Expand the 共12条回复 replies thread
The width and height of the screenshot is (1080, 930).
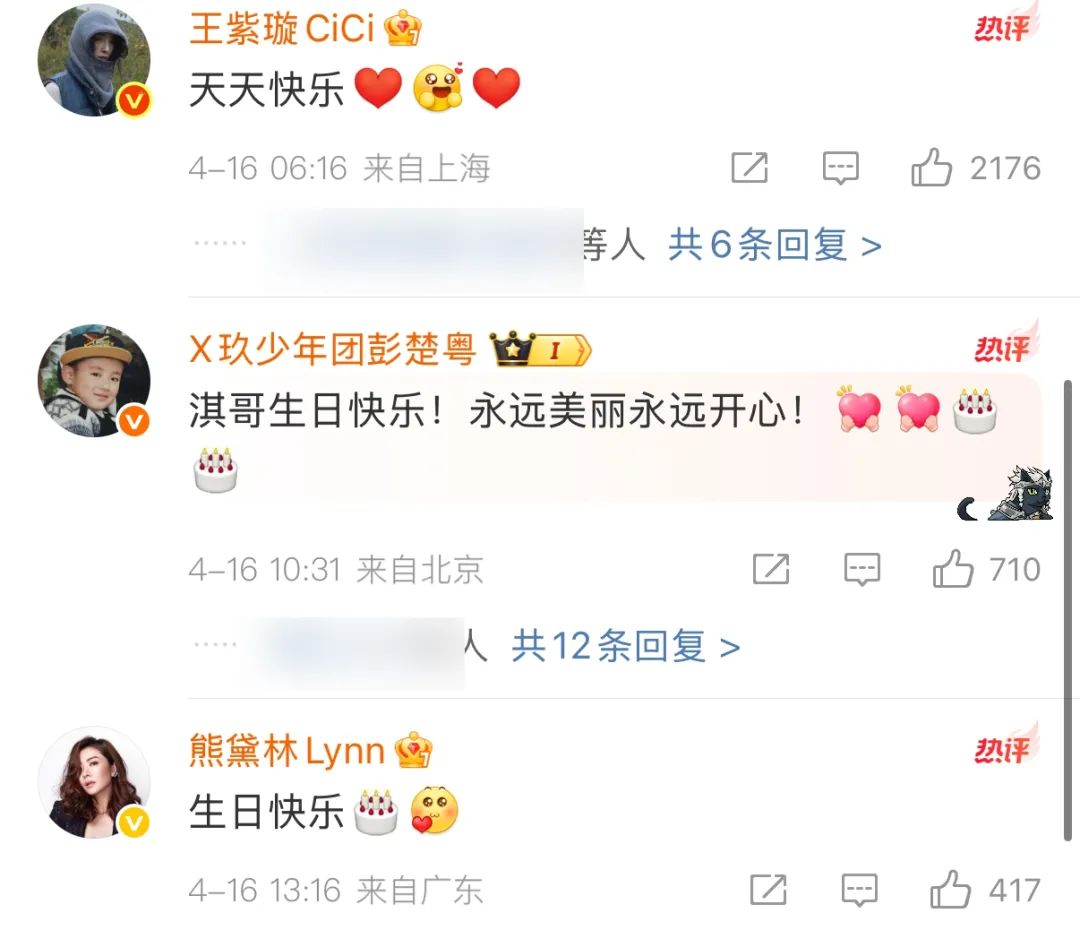point(625,646)
